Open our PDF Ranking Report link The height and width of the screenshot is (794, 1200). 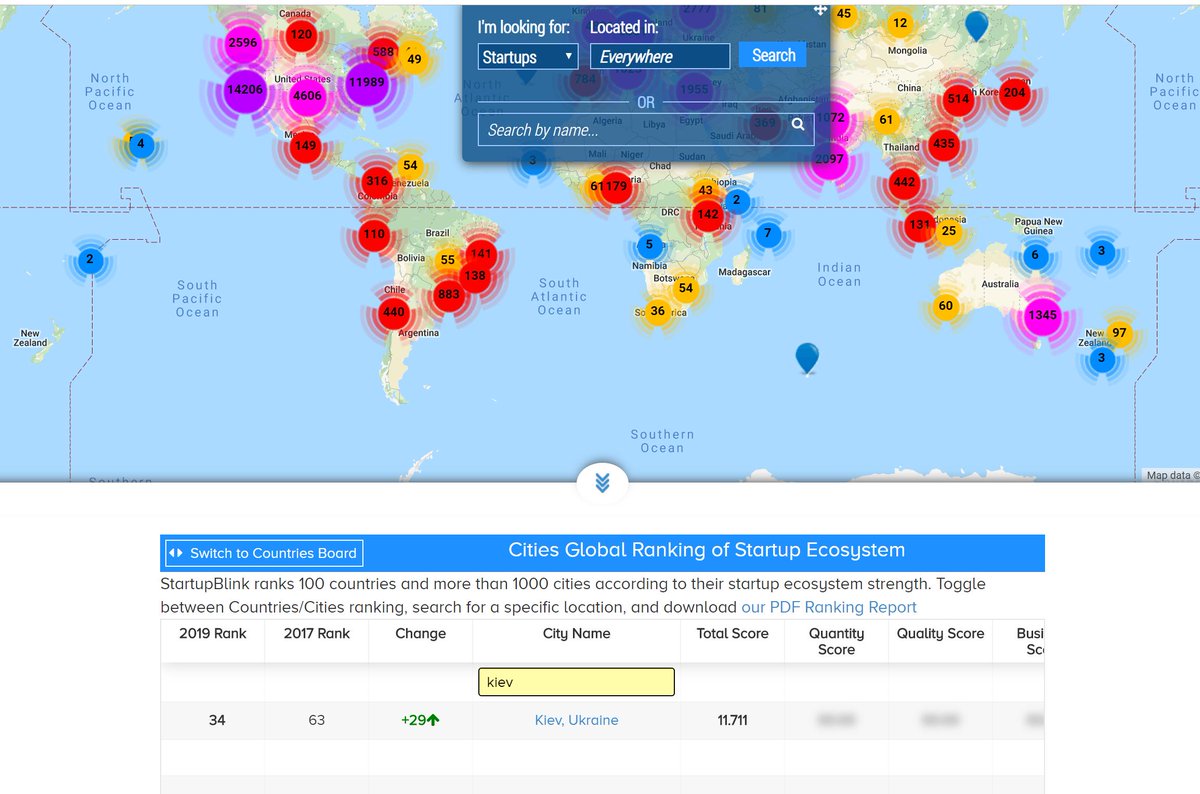(829, 607)
